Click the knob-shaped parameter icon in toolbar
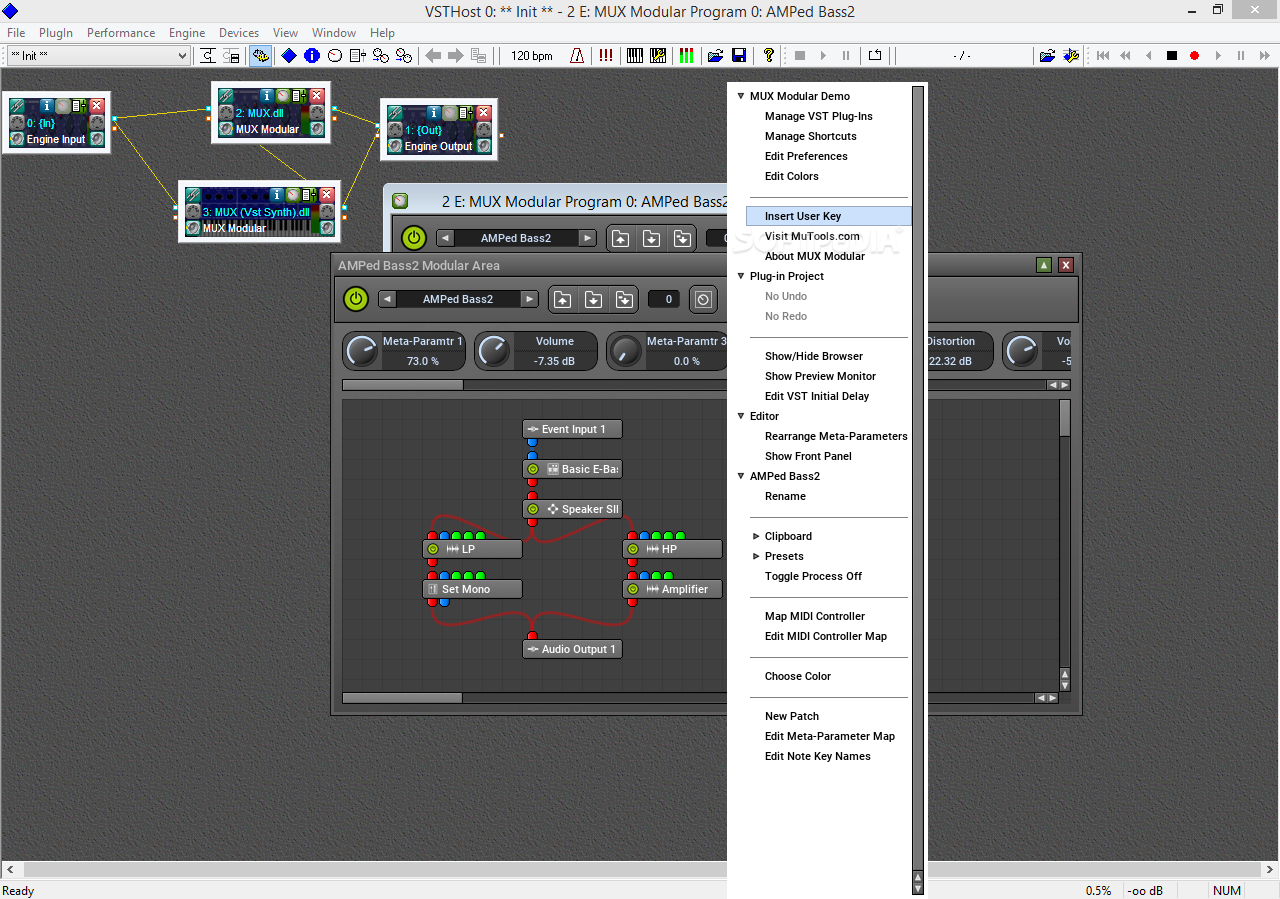 (x=335, y=56)
